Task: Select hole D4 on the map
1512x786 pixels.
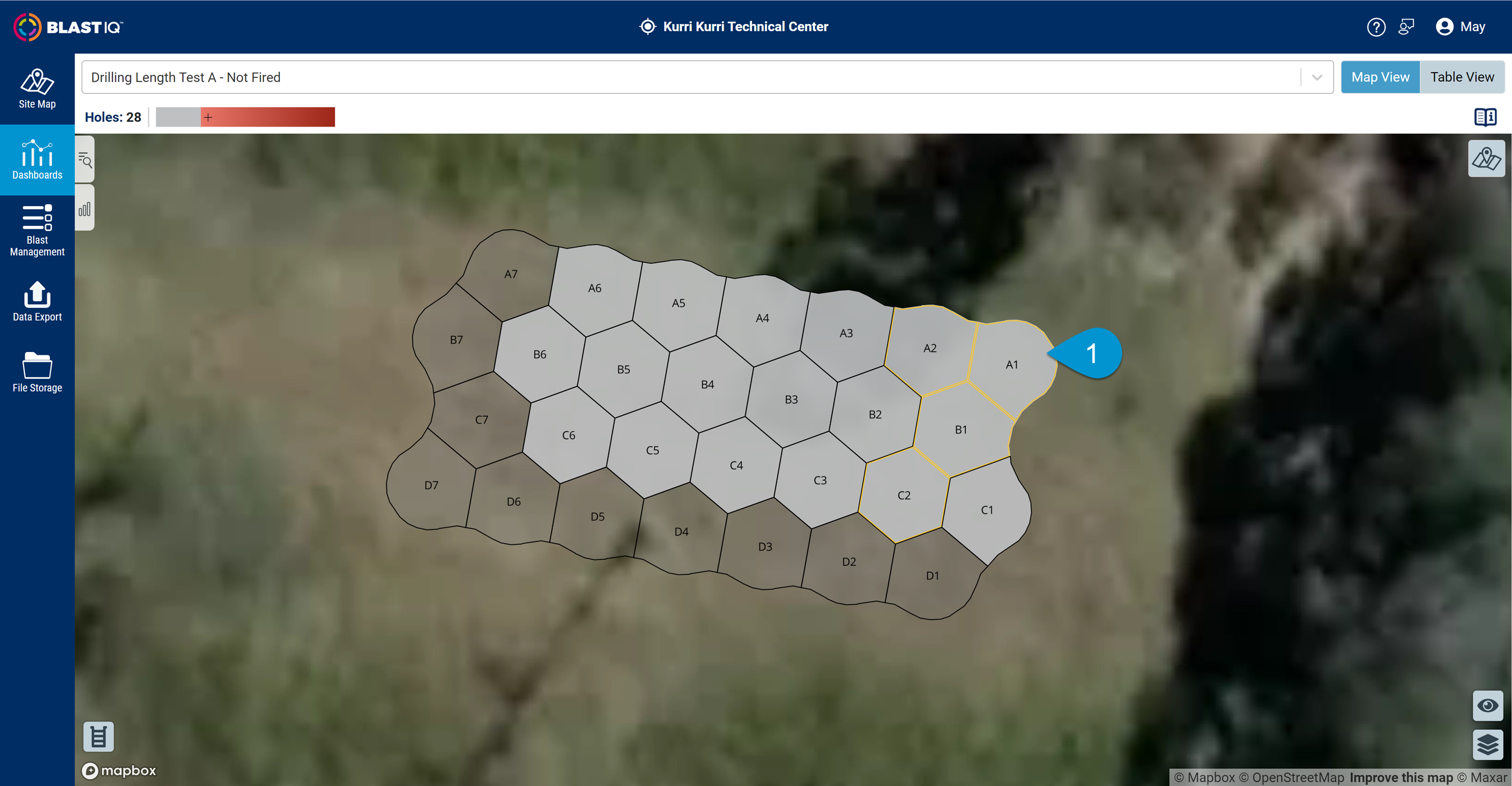Action: 681,532
